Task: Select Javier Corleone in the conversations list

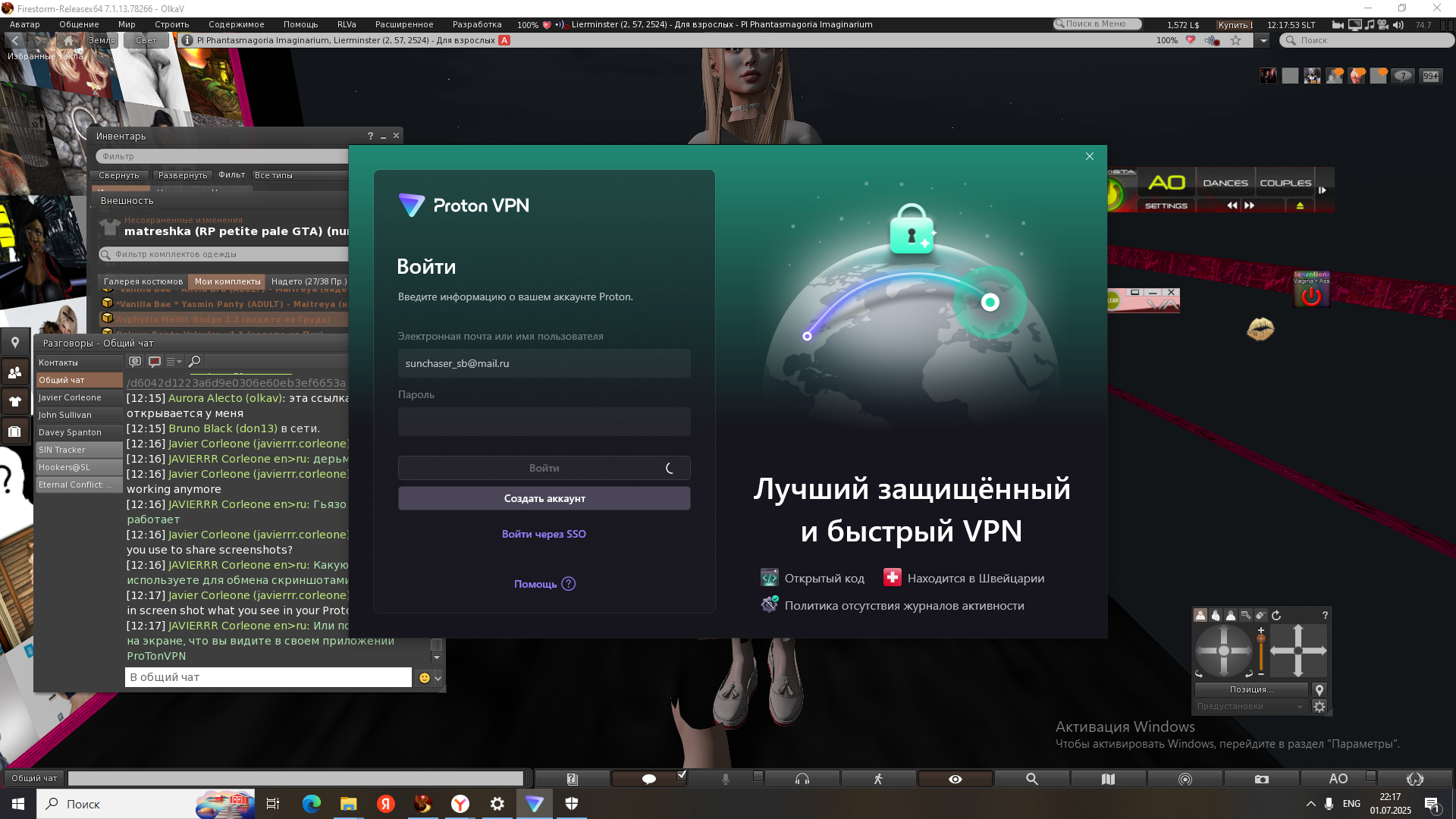Action: 79,397
